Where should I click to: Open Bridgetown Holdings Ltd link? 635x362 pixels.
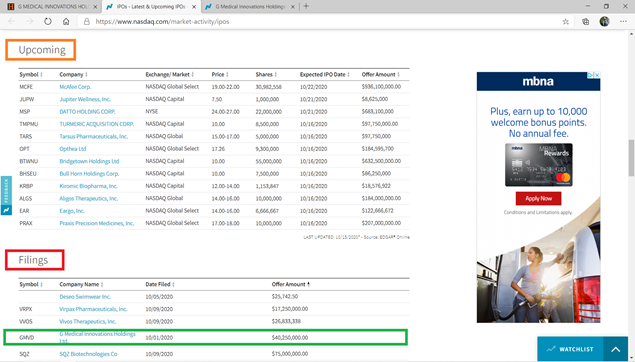pos(89,161)
